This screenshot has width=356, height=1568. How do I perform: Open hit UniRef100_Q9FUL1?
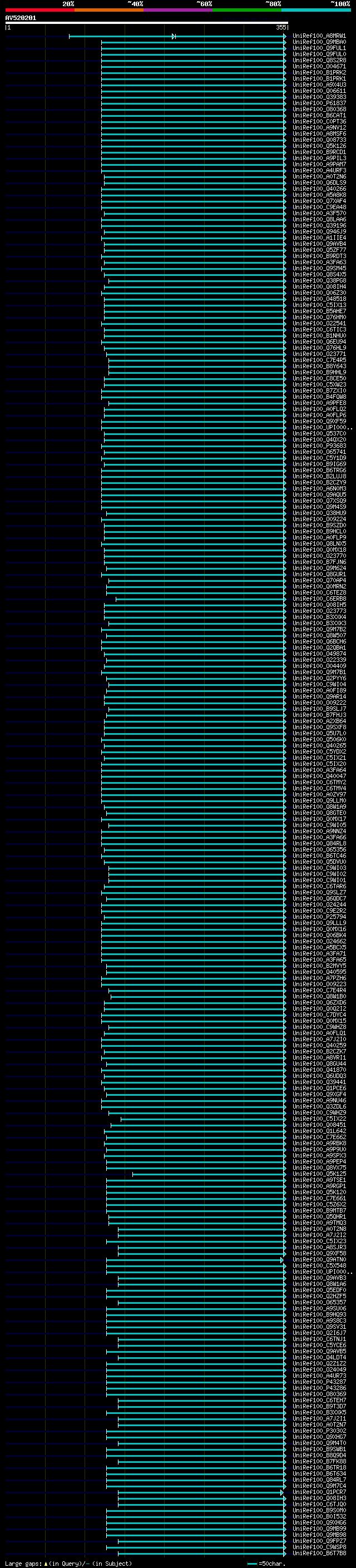(x=319, y=48)
